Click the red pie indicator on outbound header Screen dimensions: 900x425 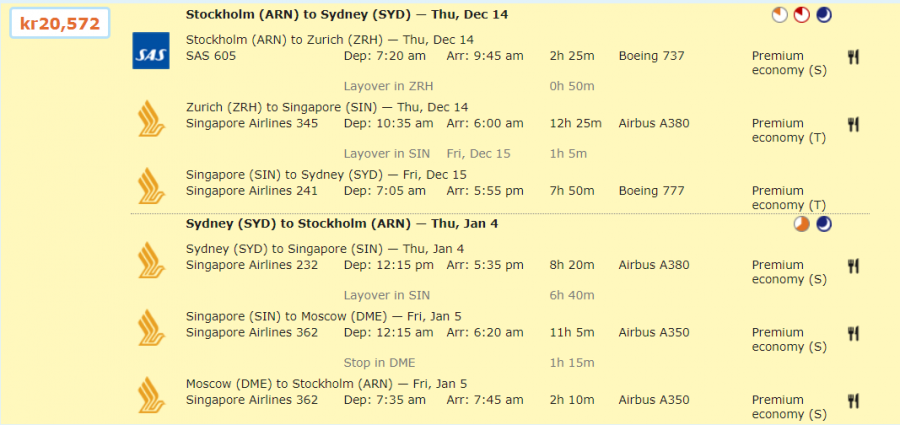click(x=802, y=15)
